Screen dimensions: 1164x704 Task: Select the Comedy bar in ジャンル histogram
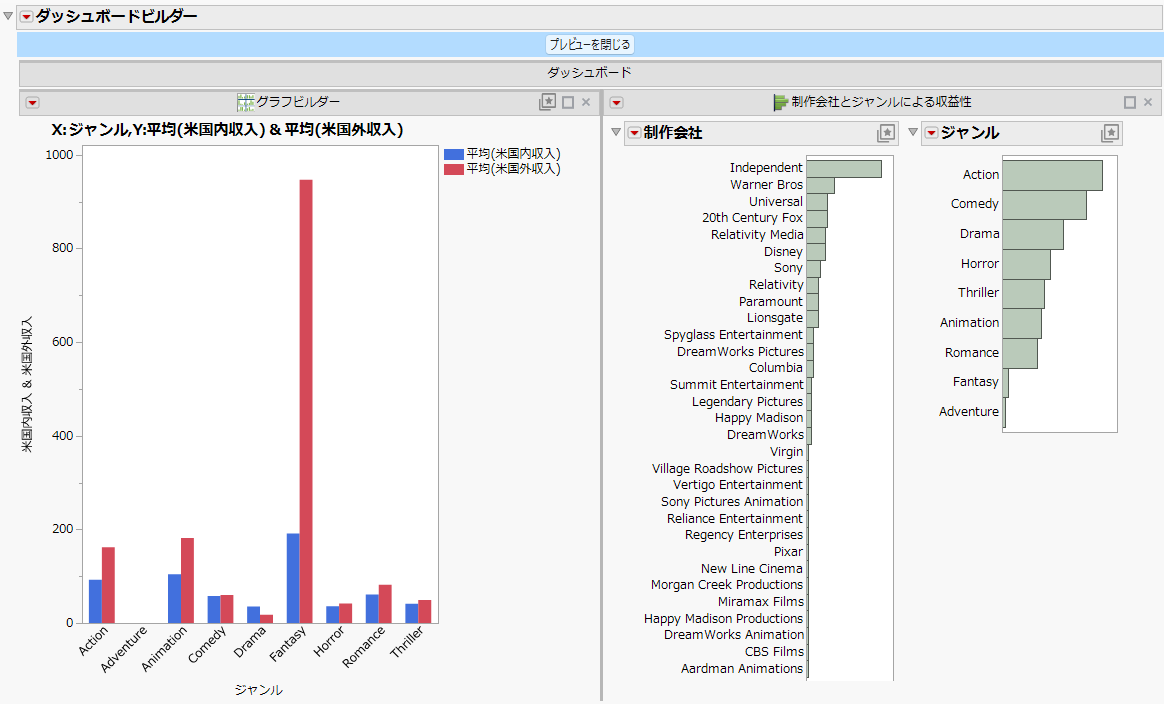click(x=1044, y=205)
